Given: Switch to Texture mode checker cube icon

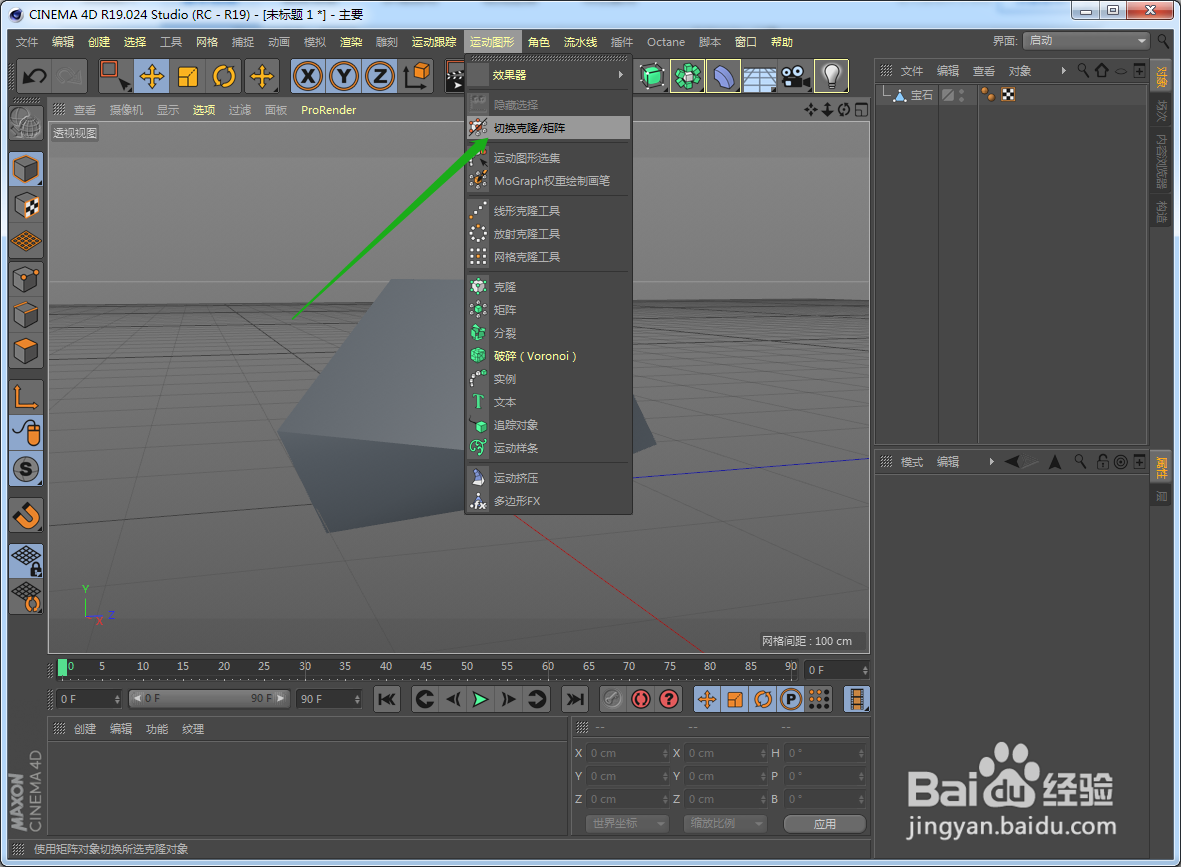Looking at the screenshot, I should [26, 205].
